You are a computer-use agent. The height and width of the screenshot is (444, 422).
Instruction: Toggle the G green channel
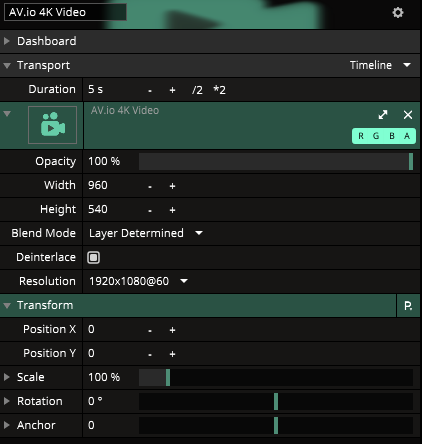(376, 136)
